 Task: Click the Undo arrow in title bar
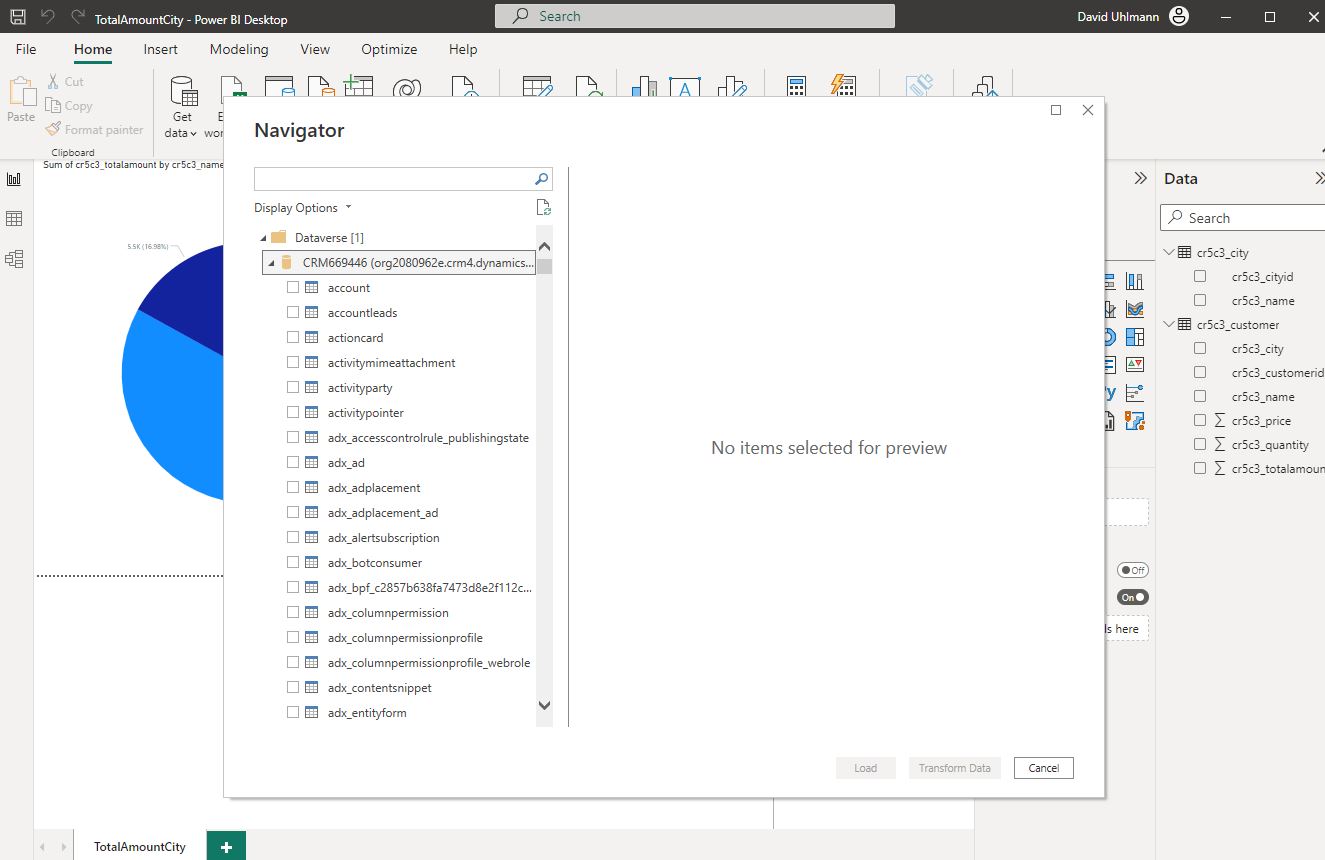(x=48, y=17)
